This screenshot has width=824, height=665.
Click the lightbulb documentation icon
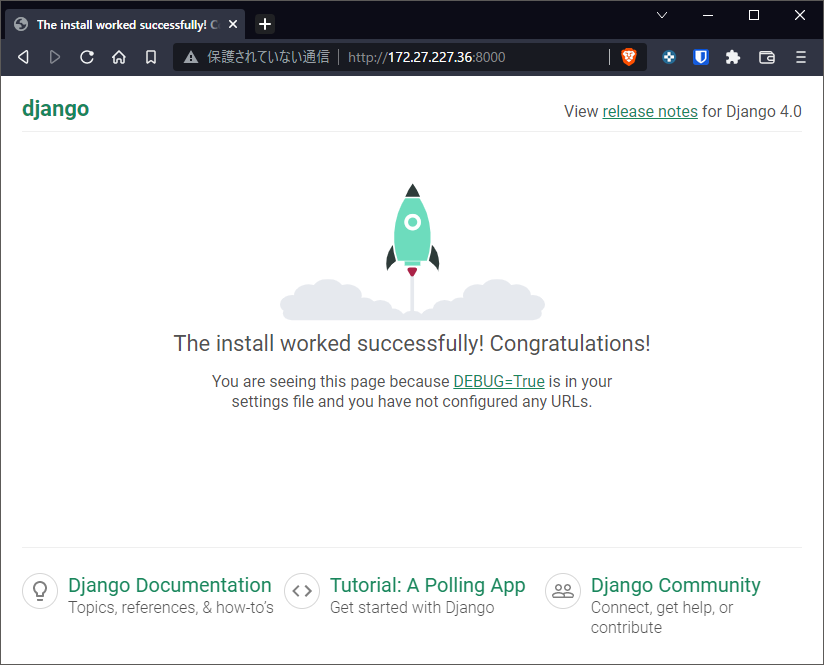click(x=40, y=591)
